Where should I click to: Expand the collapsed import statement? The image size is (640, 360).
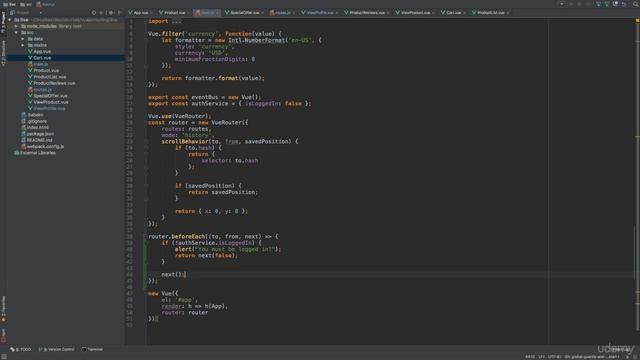[x=176, y=21]
